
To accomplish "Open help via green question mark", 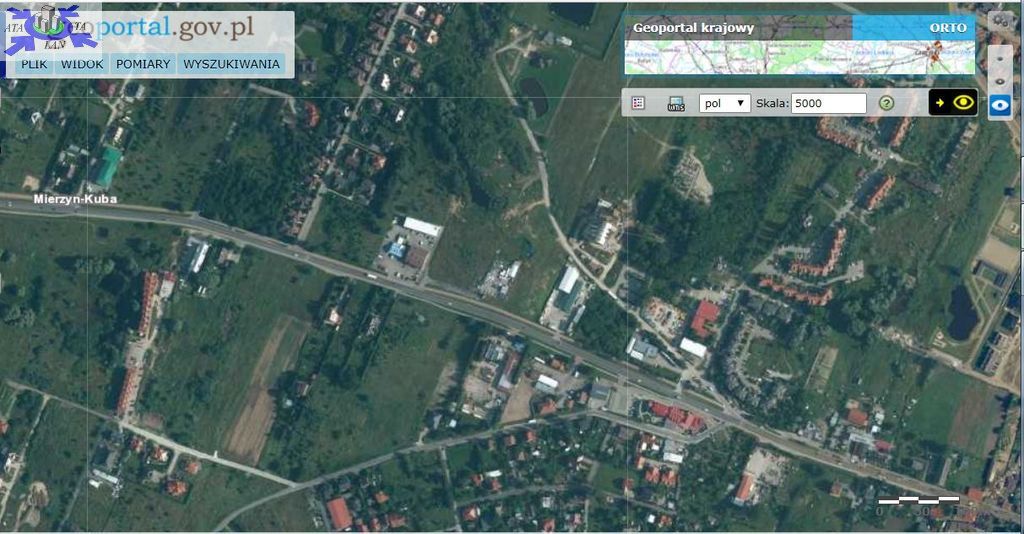I will pyautogui.click(x=886, y=103).
